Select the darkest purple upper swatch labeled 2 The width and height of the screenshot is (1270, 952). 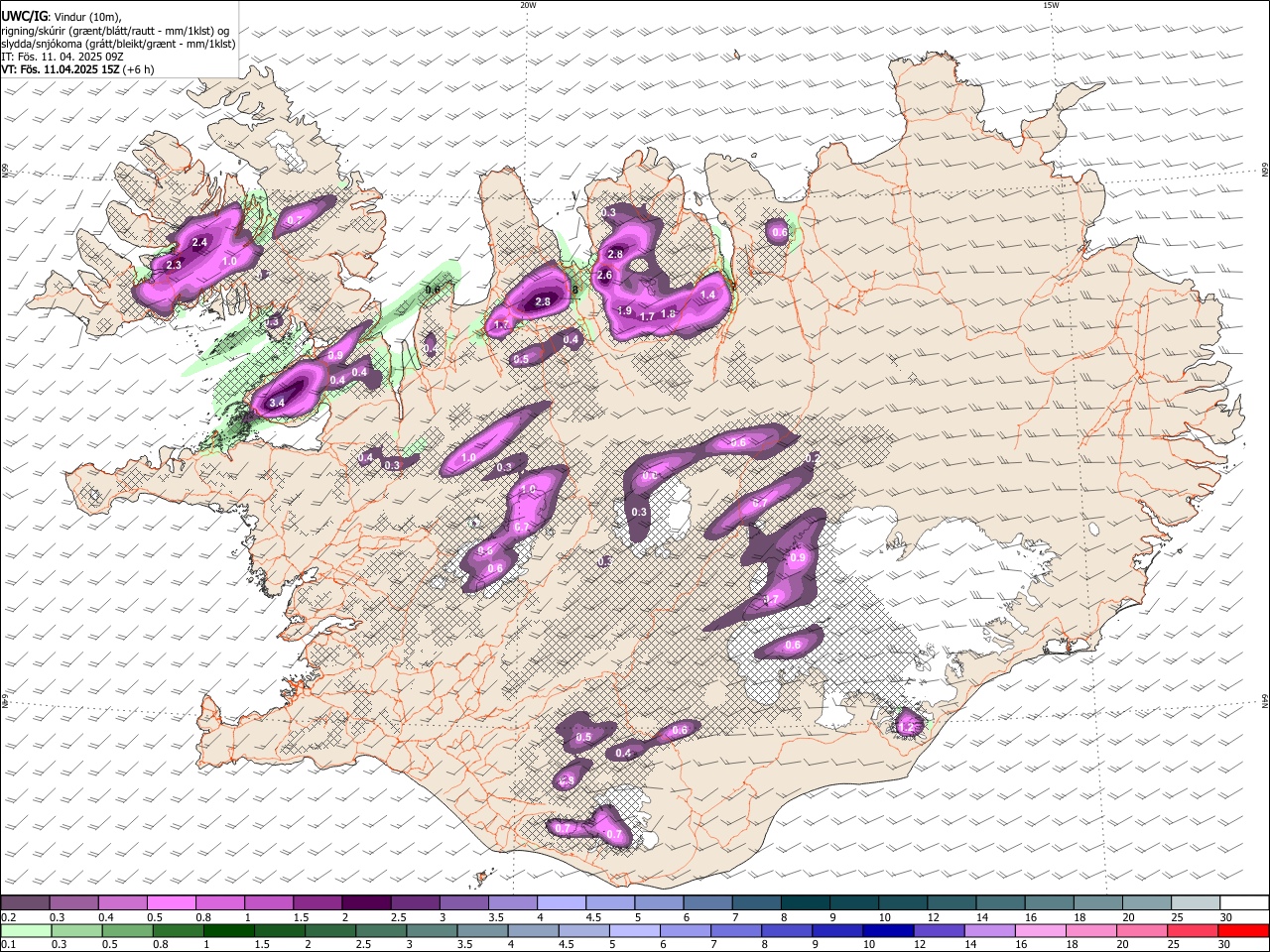(x=366, y=903)
